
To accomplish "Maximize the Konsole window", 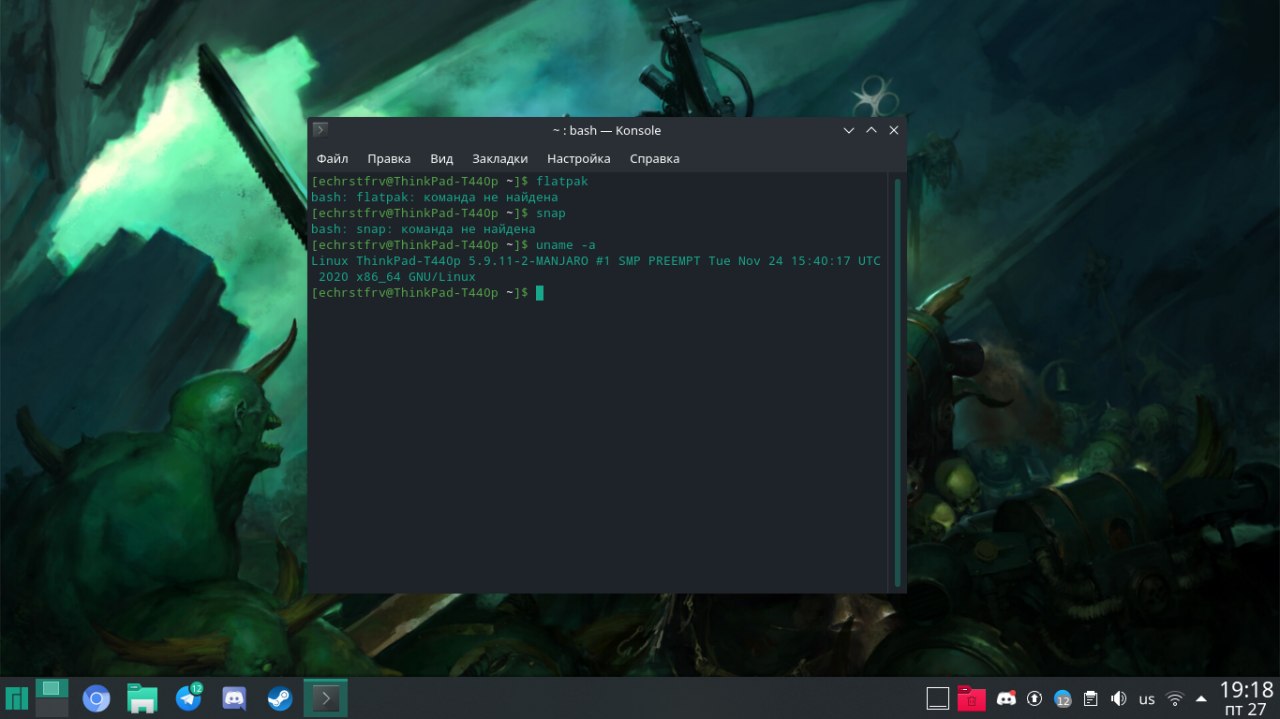I will click(871, 130).
